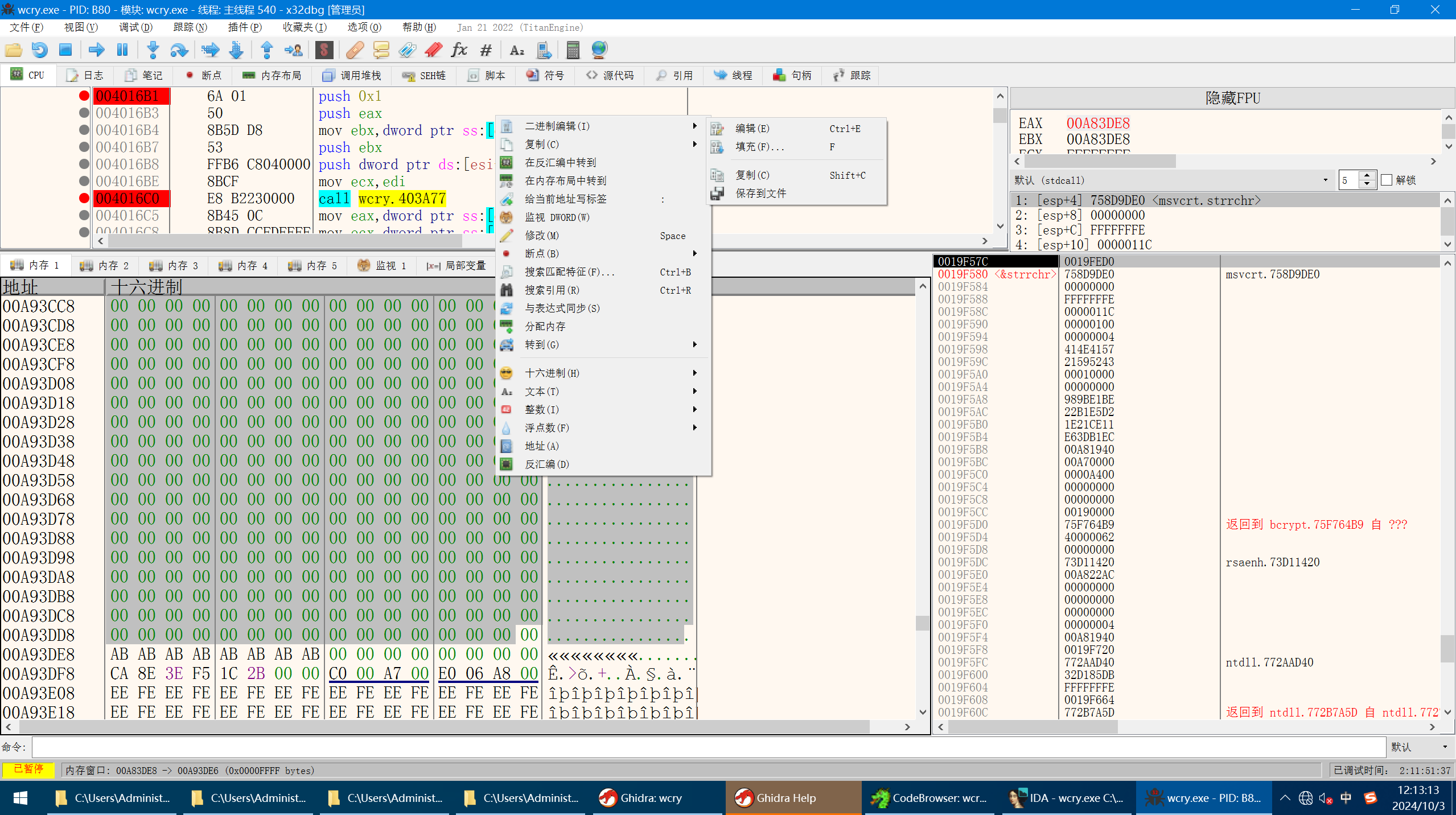Select 在反汇编中转到 in context menu

560,162
